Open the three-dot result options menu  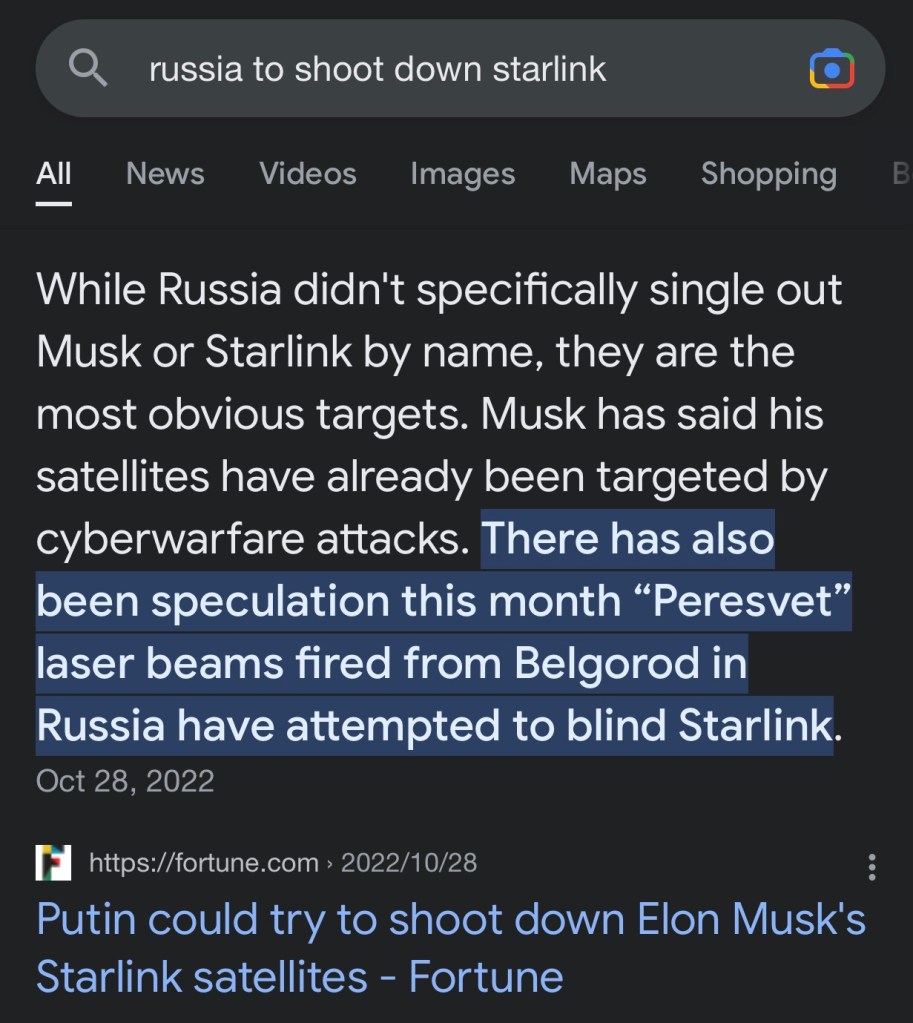tap(872, 867)
